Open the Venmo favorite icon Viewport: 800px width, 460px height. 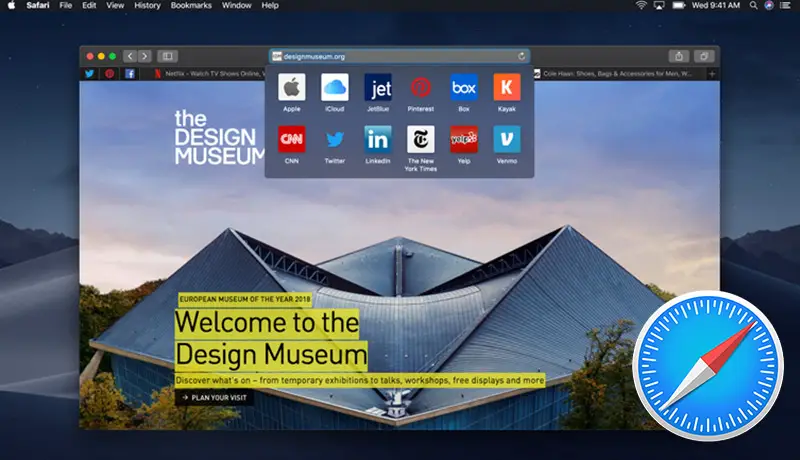(507, 139)
